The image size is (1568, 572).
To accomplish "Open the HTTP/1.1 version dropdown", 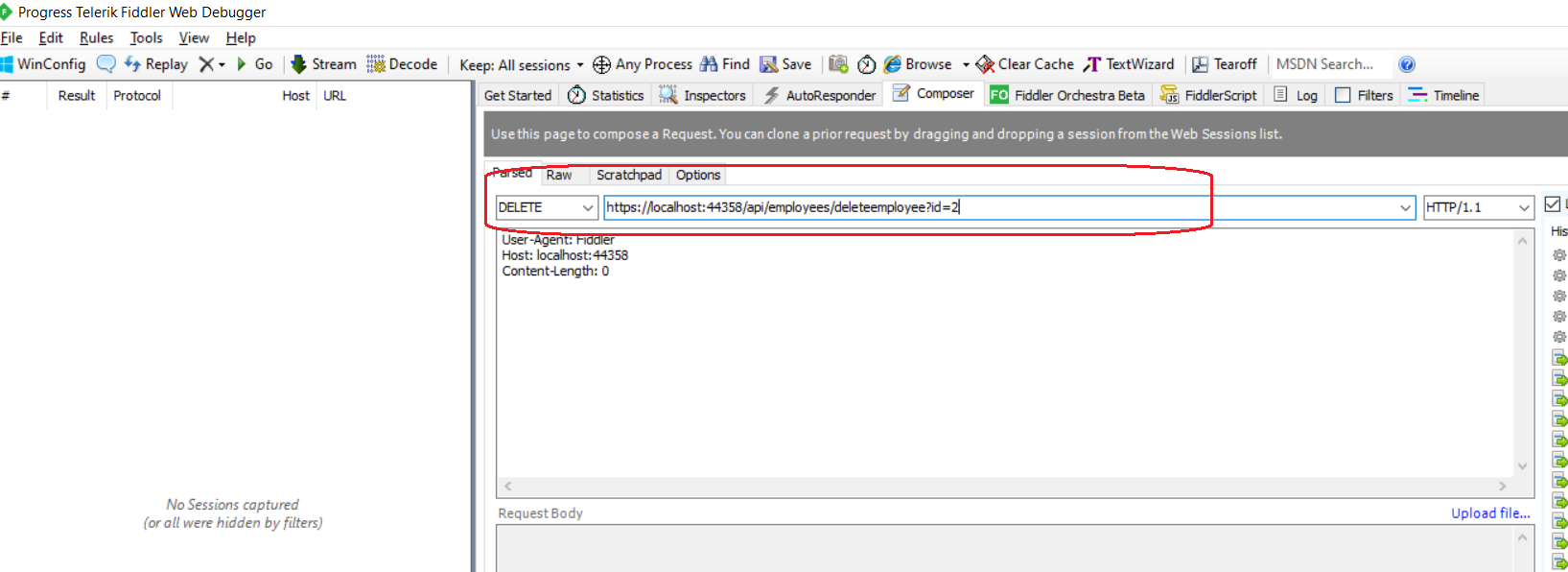I will coord(1479,207).
